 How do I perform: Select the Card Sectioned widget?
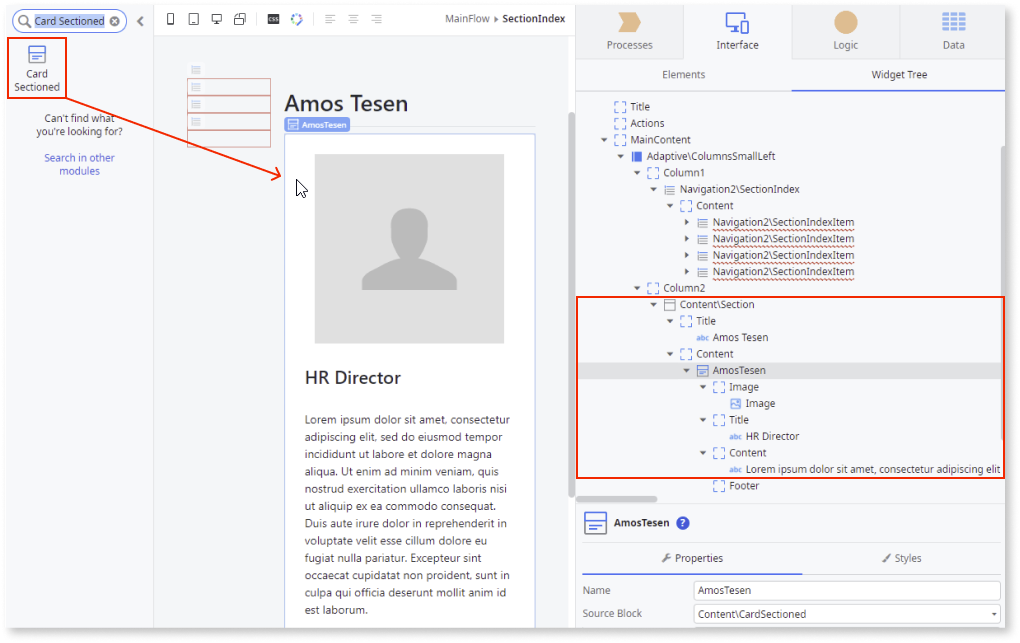pyautogui.click(x=36, y=67)
